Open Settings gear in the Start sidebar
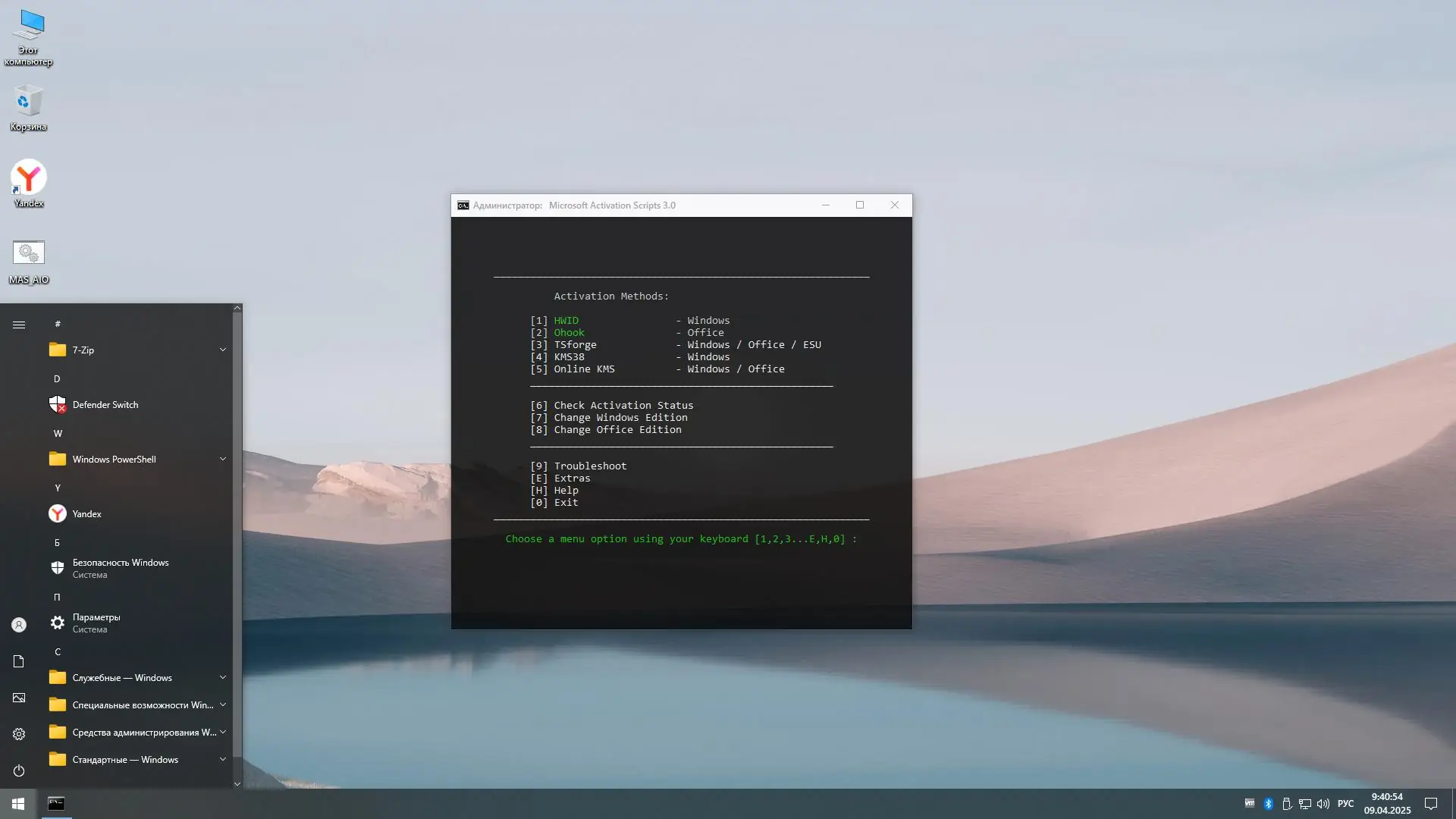Image resolution: width=1456 pixels, height=819 pixels. click(18, 734)
